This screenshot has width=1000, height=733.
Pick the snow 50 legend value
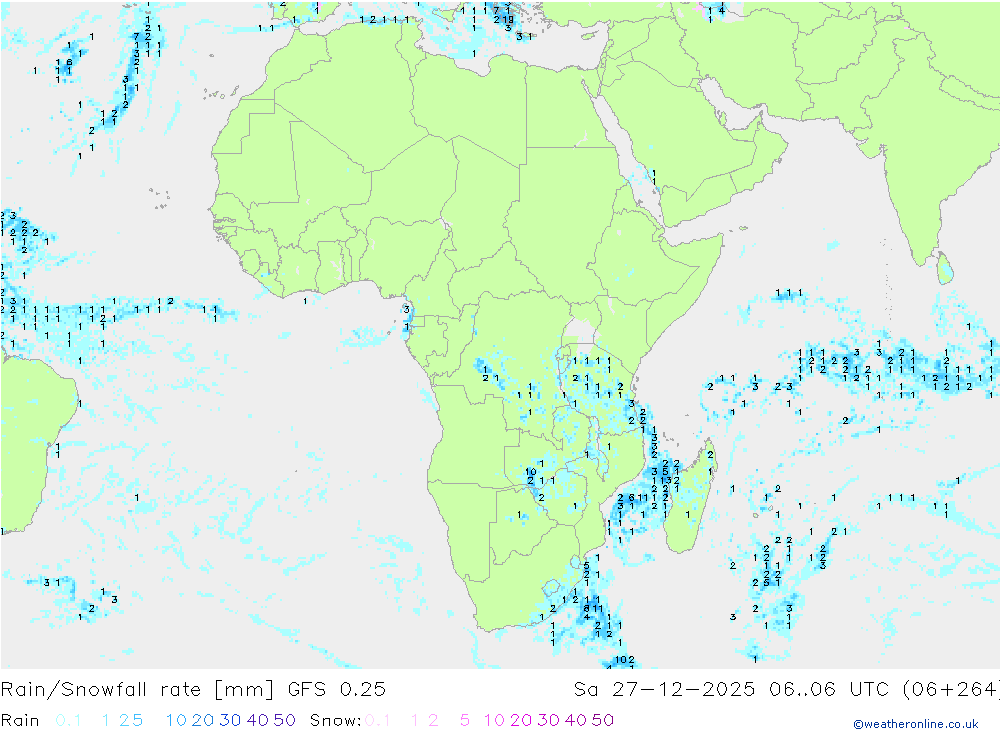coord(603,720)
